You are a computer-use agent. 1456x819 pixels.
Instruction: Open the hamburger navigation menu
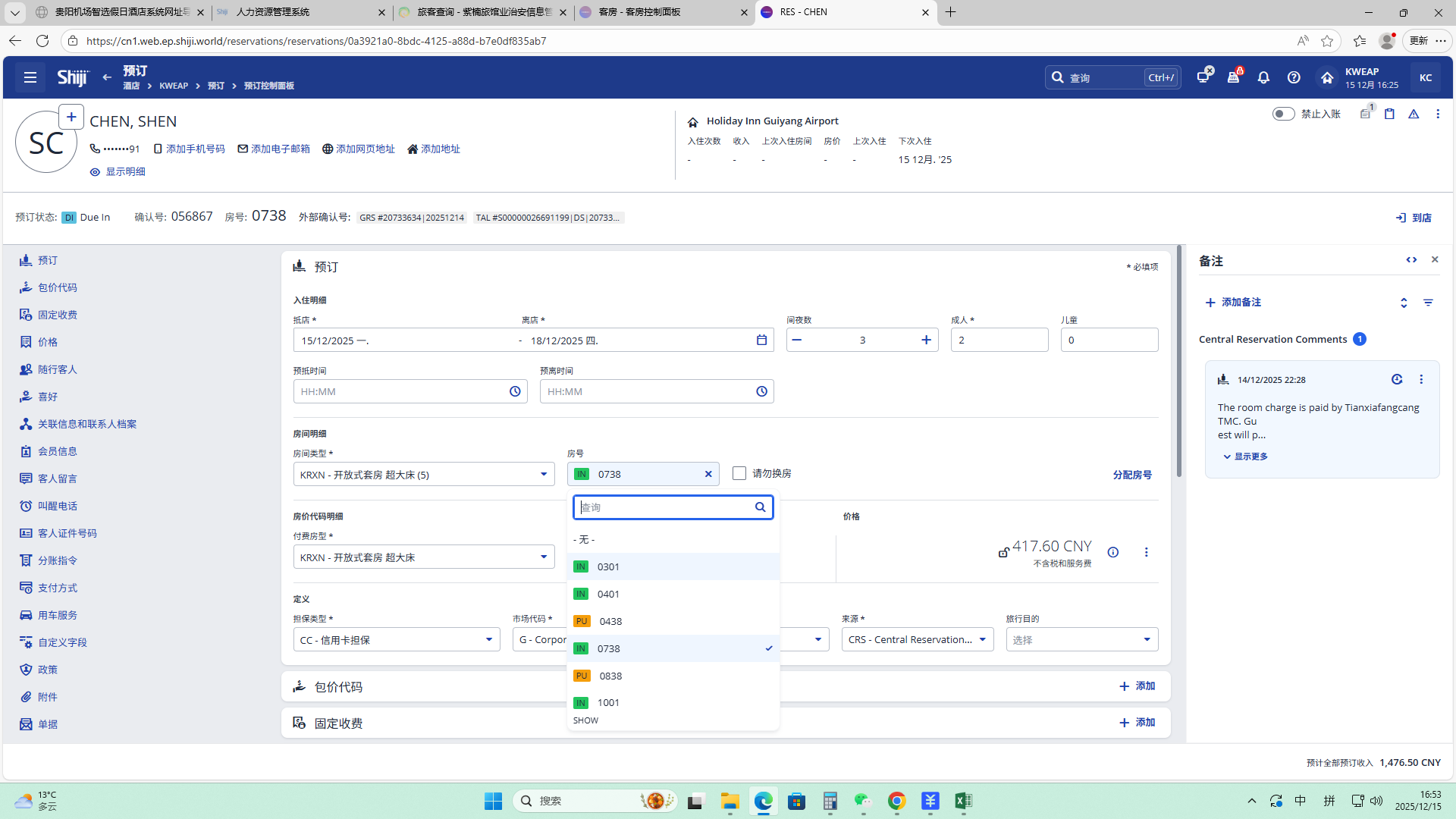click(30, 77)
